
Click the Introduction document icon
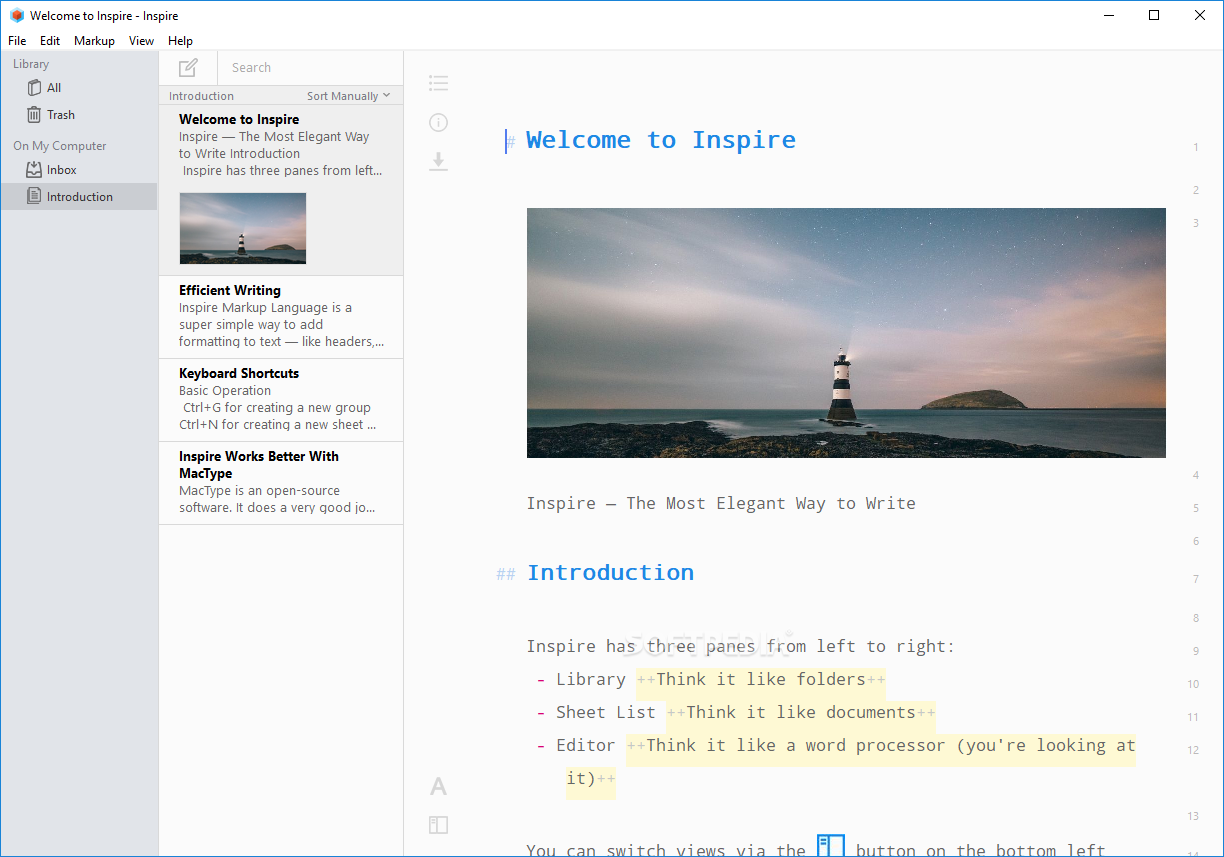coord(34,197)
